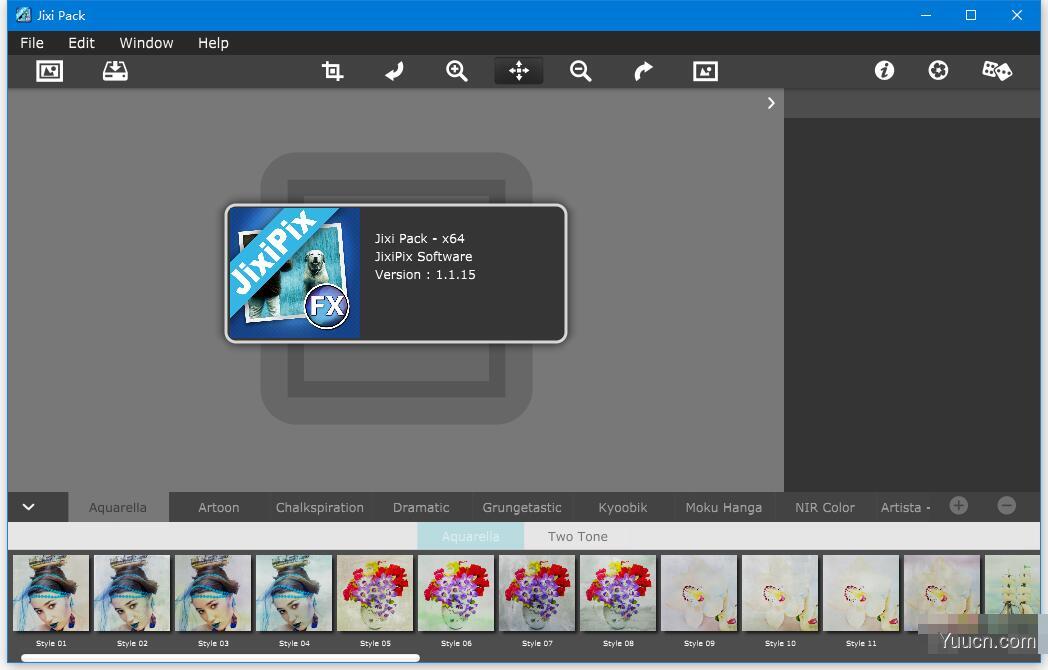Switch to the Grungetastic tab

[x=522, y=508]
